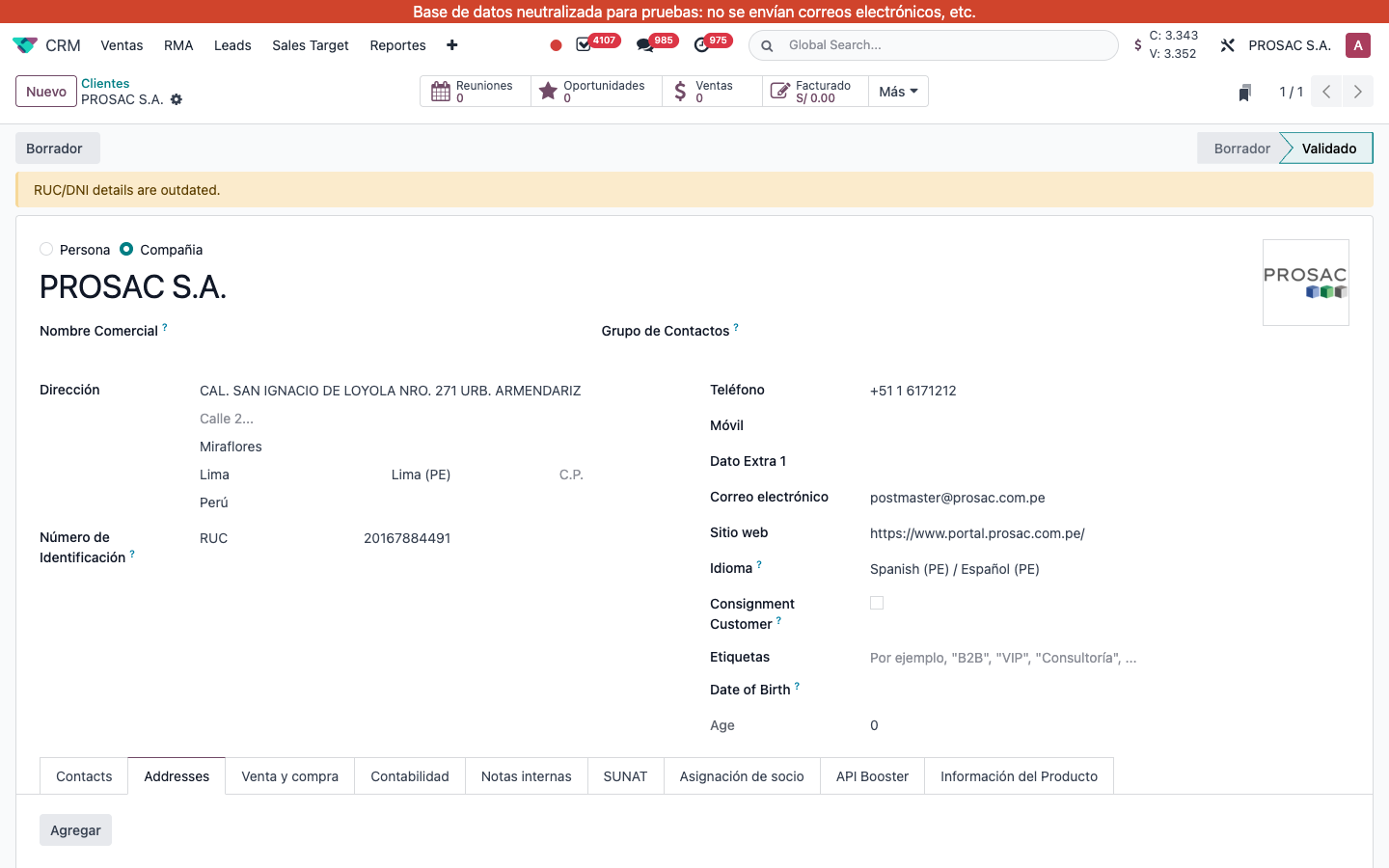Open Número de Identificación help icon
Image resolution: width=1389 pixels, height=868 pixels.
[132, 555]
